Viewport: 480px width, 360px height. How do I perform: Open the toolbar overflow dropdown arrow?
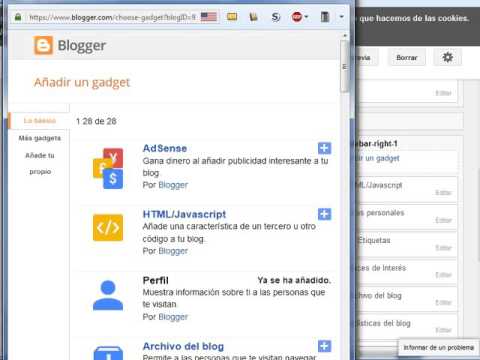(x=341, y=17)
